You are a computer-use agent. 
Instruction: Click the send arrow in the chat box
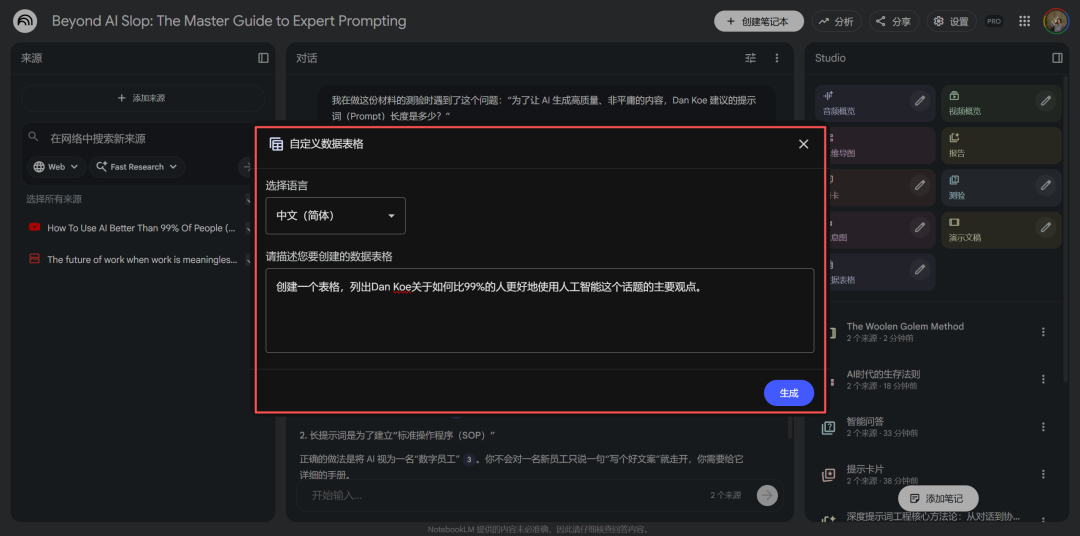(x=767, y=495)
